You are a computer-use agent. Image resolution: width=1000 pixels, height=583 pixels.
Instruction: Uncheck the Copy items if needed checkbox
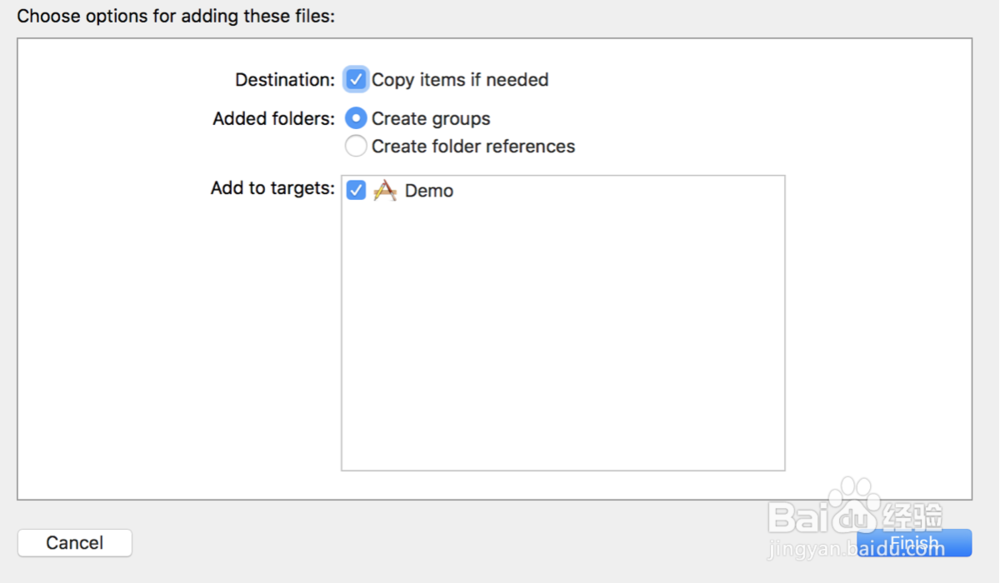(356, 79)
